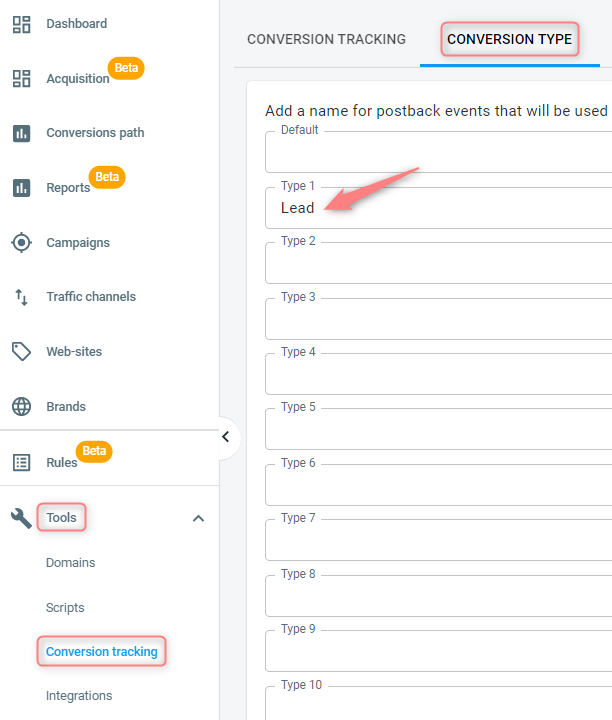This screenshot has width=612, height=720.
Task: Click the Brands globe icon
Action: (x=21, y=406)
